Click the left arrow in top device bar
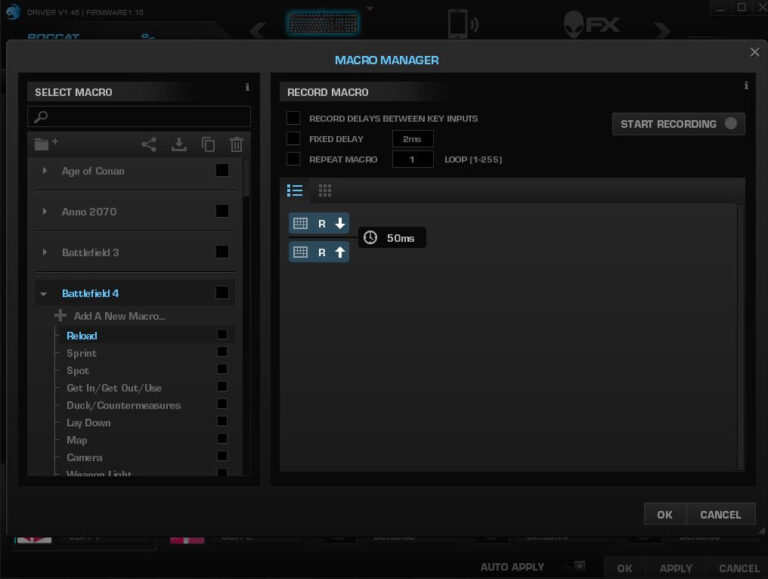Image resolution: width=768 pixels, height=579 pixels. (x=258, y=30)
